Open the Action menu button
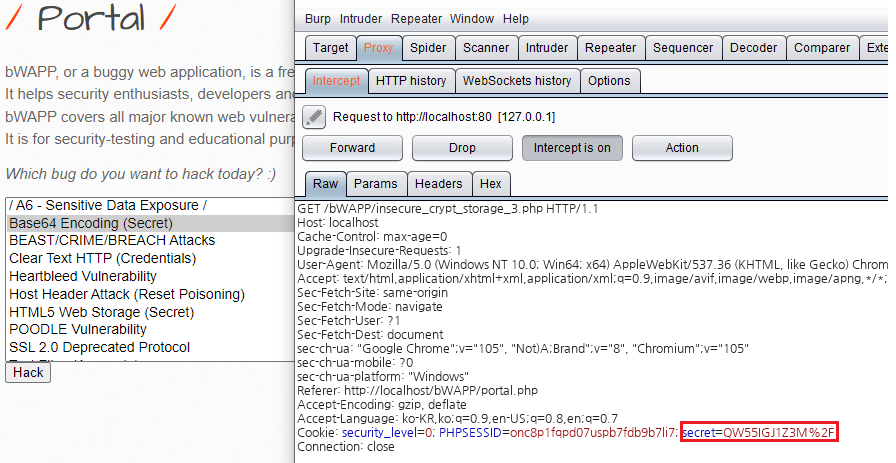Screen dimensions: 896x463 [x=682, y=147]
